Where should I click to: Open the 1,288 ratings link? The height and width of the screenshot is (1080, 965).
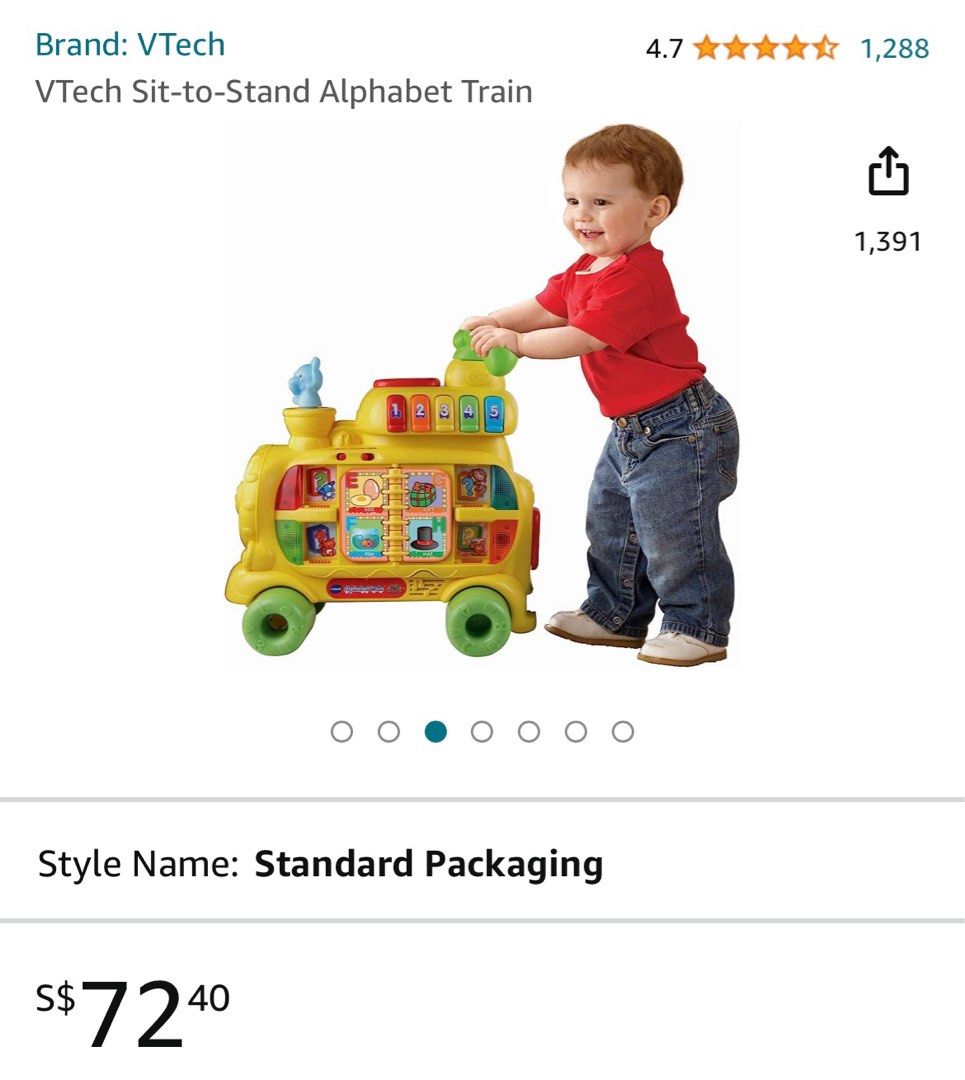tap(895, 48)
